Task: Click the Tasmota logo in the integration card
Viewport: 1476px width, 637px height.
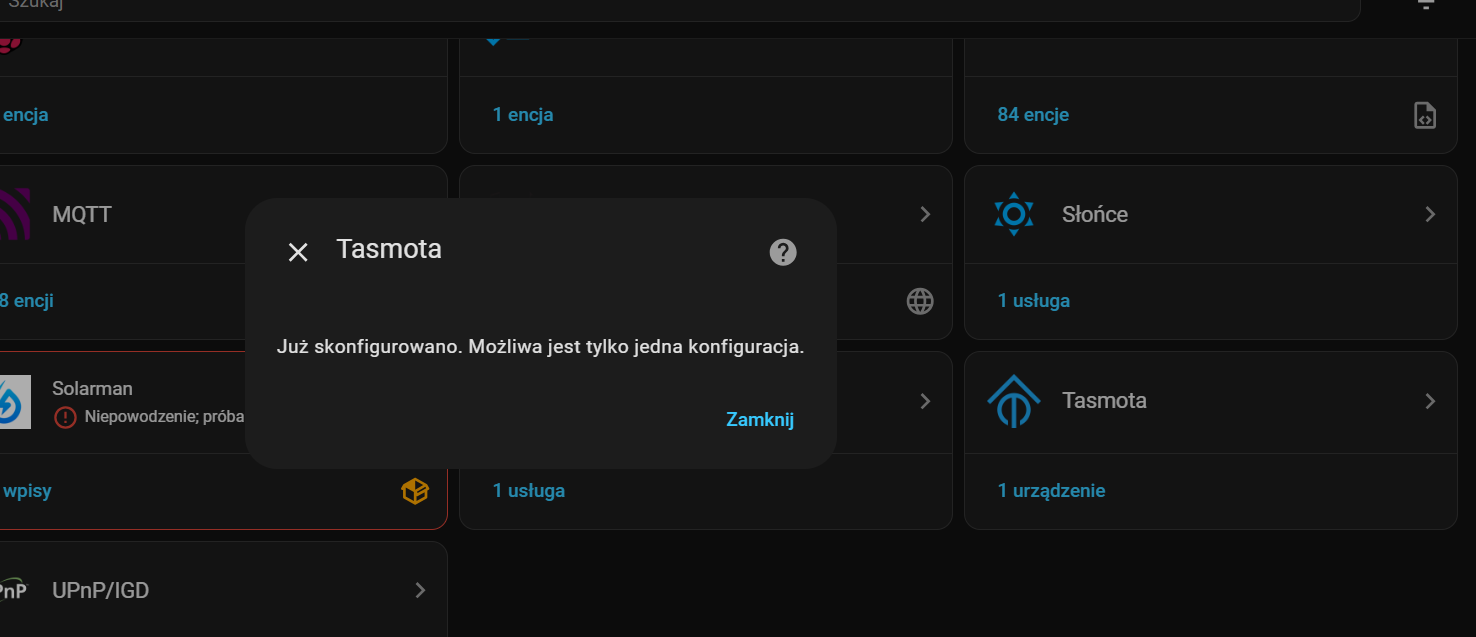Action: coord(1013,401)
